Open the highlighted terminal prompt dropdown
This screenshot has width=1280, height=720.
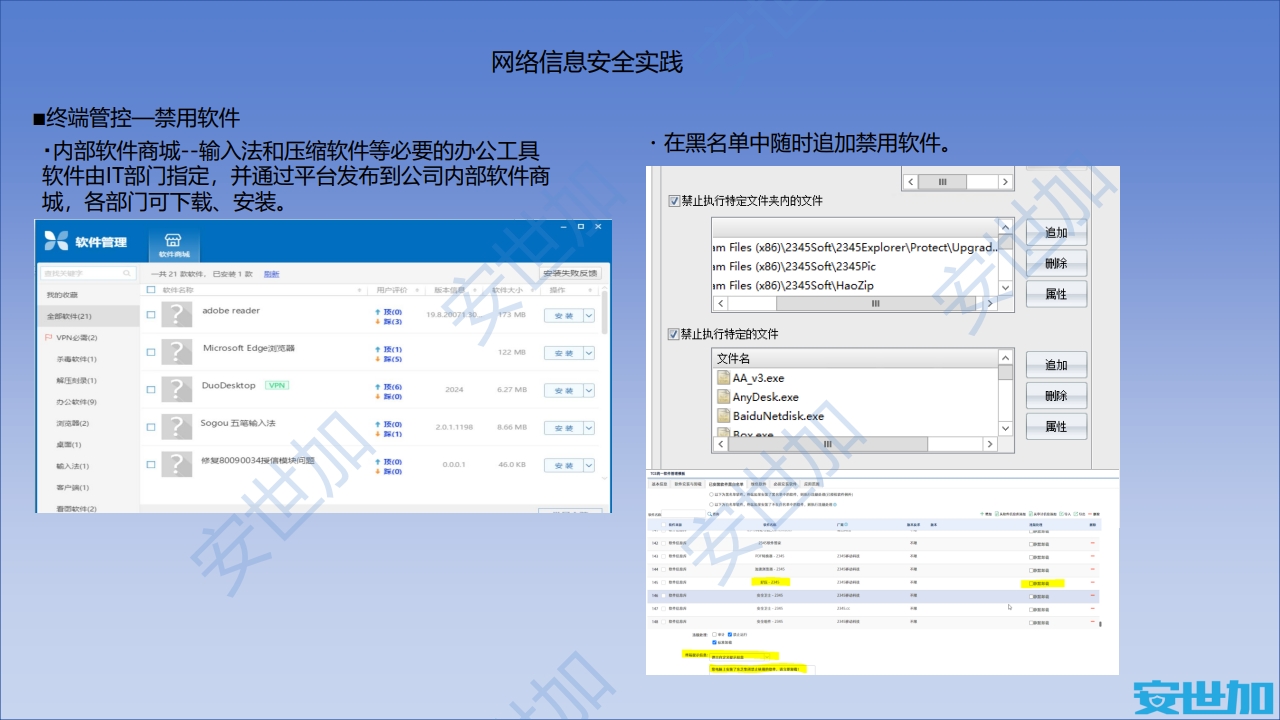tap(740, 657)
